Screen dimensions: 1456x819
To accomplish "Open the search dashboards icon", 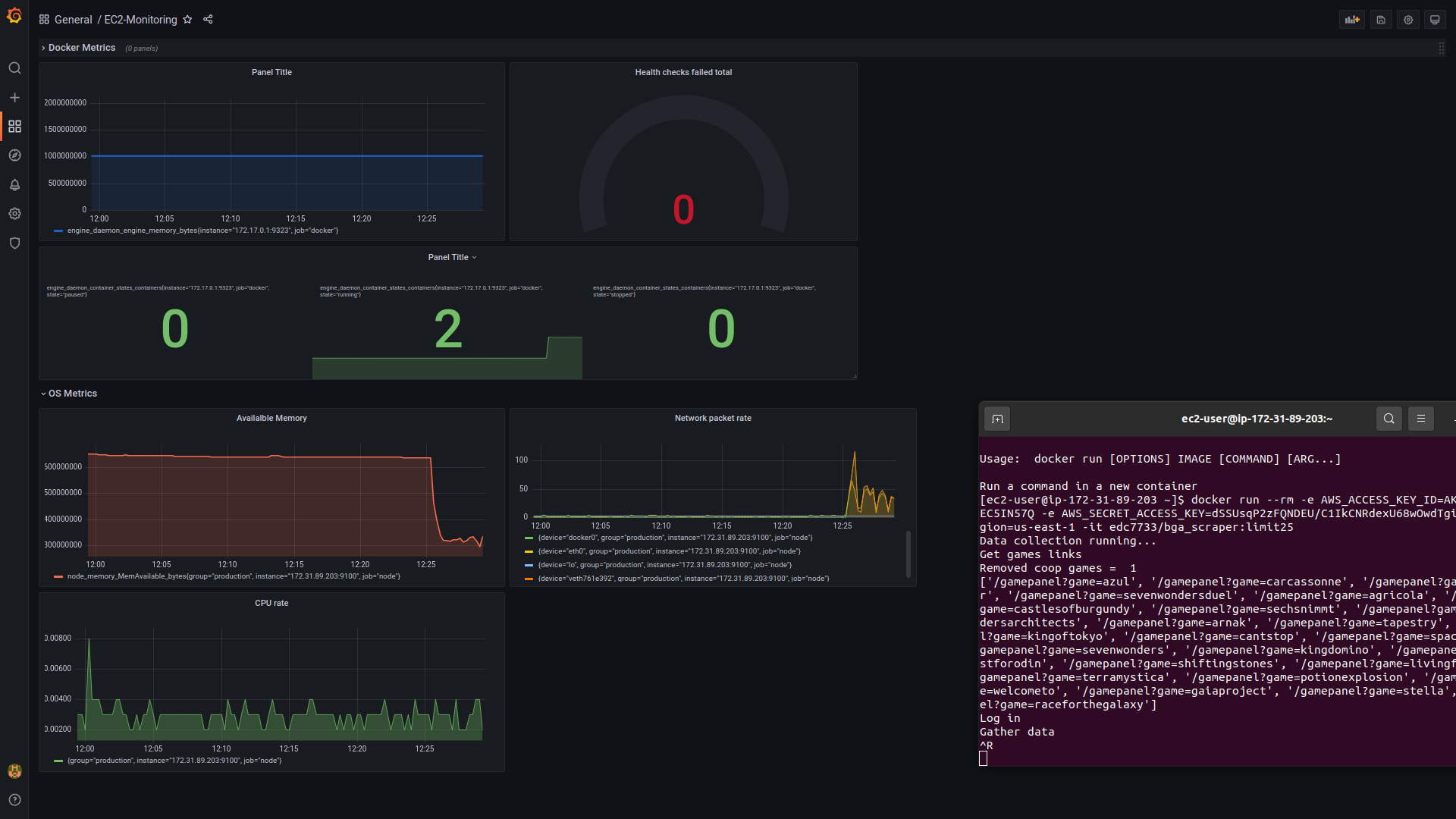I will coord(14,68).
